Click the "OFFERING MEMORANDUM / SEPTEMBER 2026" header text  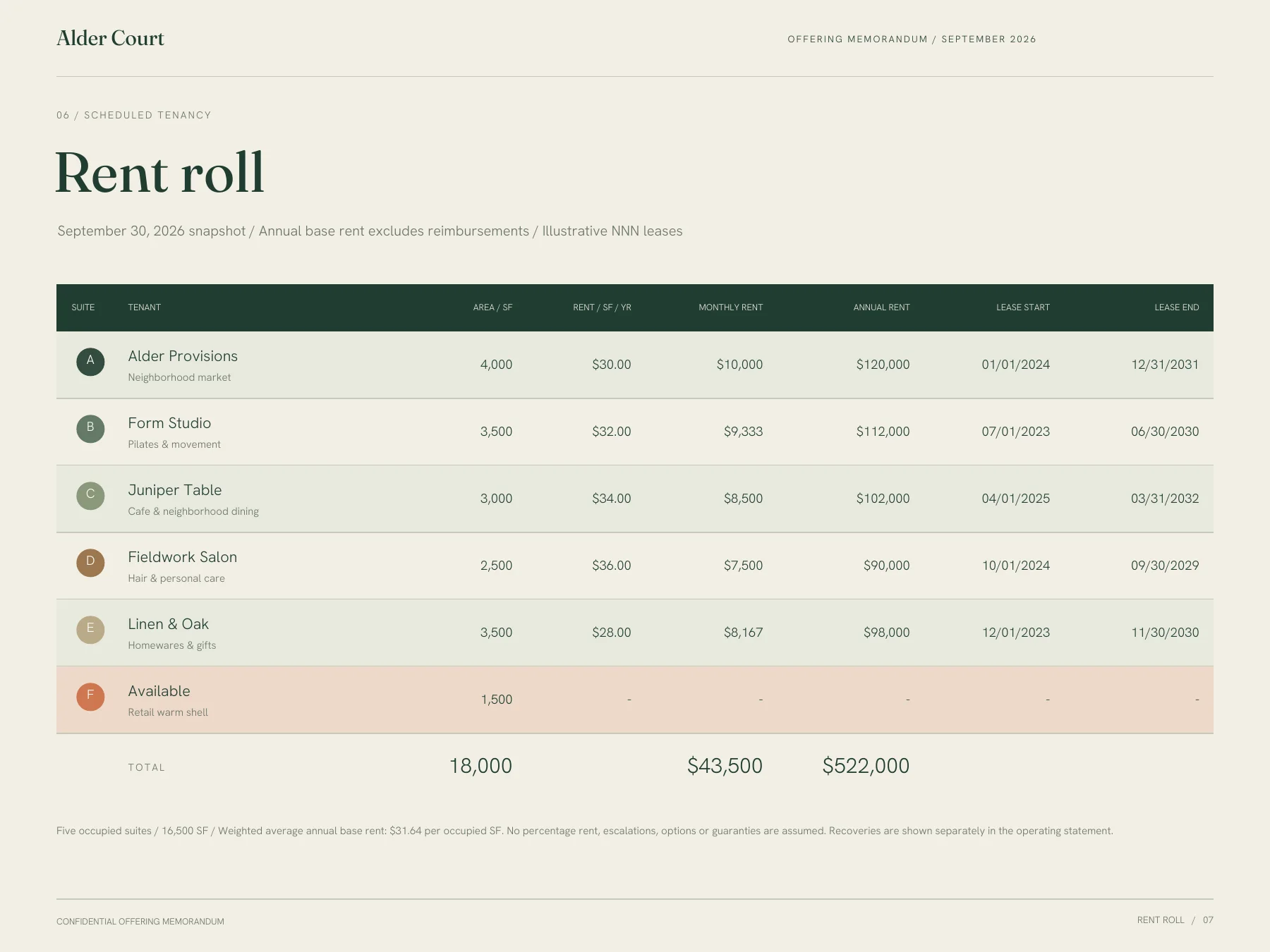tap(912, 39)
